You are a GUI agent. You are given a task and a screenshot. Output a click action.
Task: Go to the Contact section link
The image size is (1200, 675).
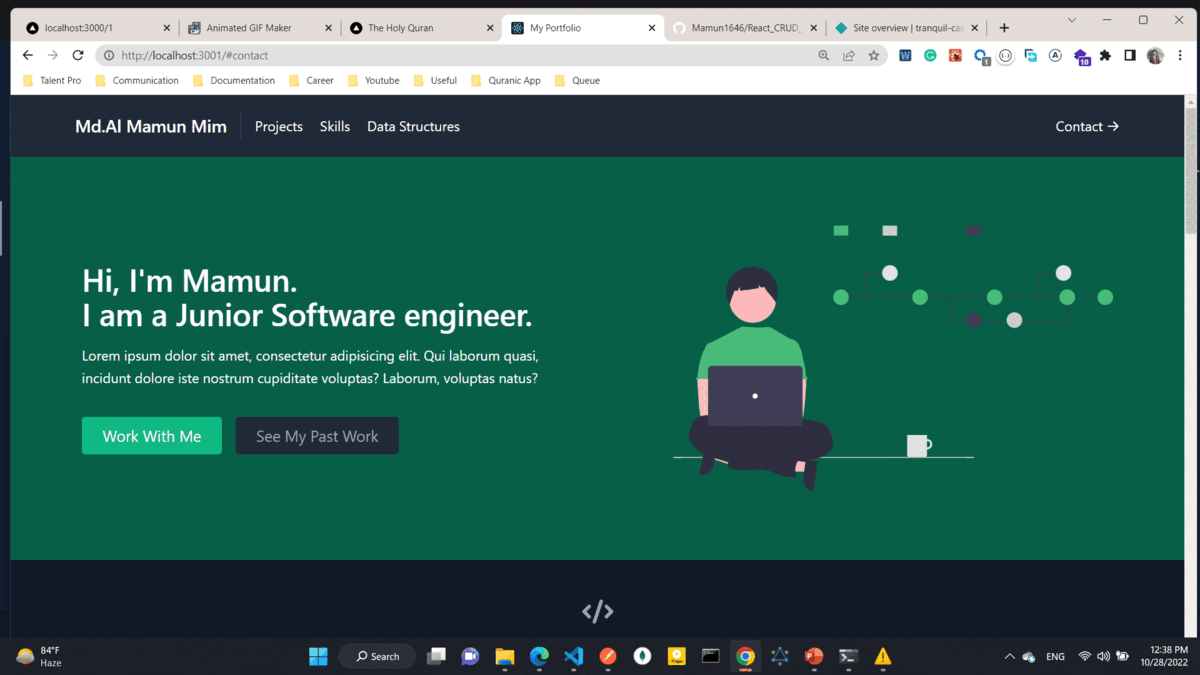[x=1087, y=127]
